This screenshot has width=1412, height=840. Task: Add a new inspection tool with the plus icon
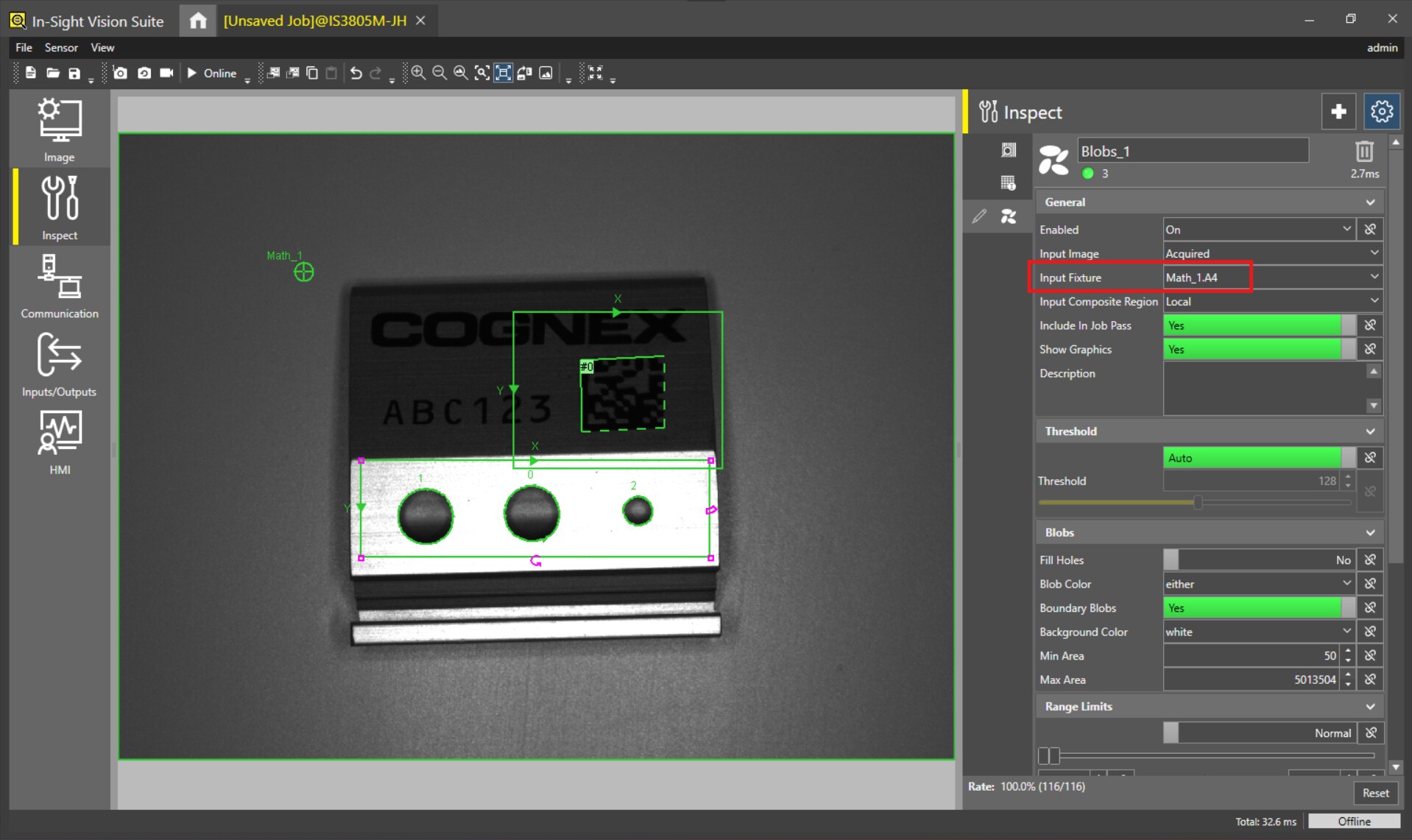(x=1338, y=111)
